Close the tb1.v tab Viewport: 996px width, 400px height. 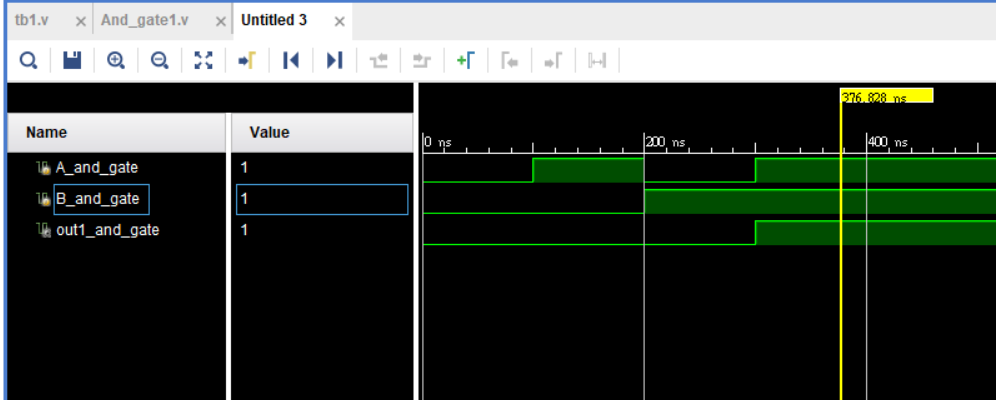point(81,22)
